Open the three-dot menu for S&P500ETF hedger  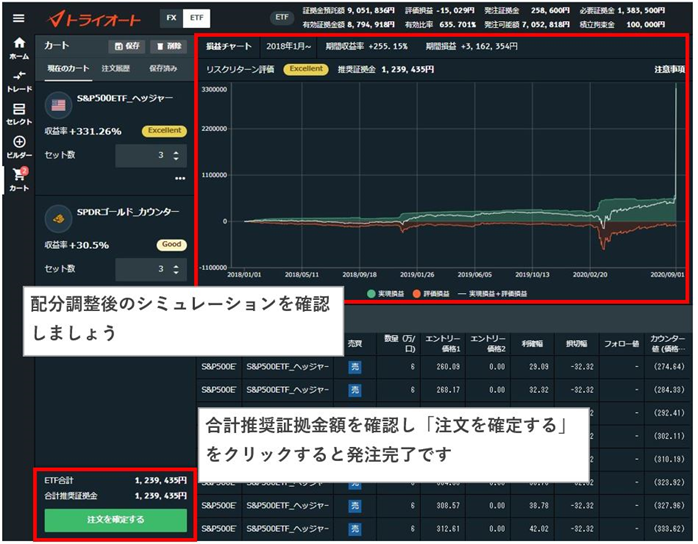pyautogui.click(x=180, y=178)
